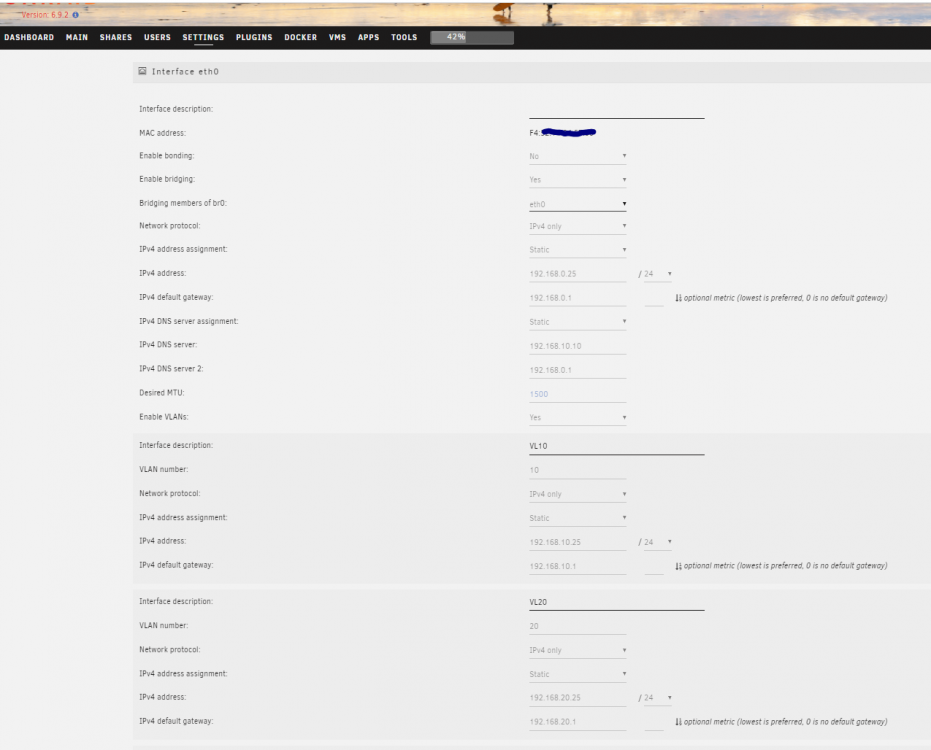931x750 pixels.
Task: Open subnet mask dropdown for 192.168.0.25
Action: click(658, 274)
